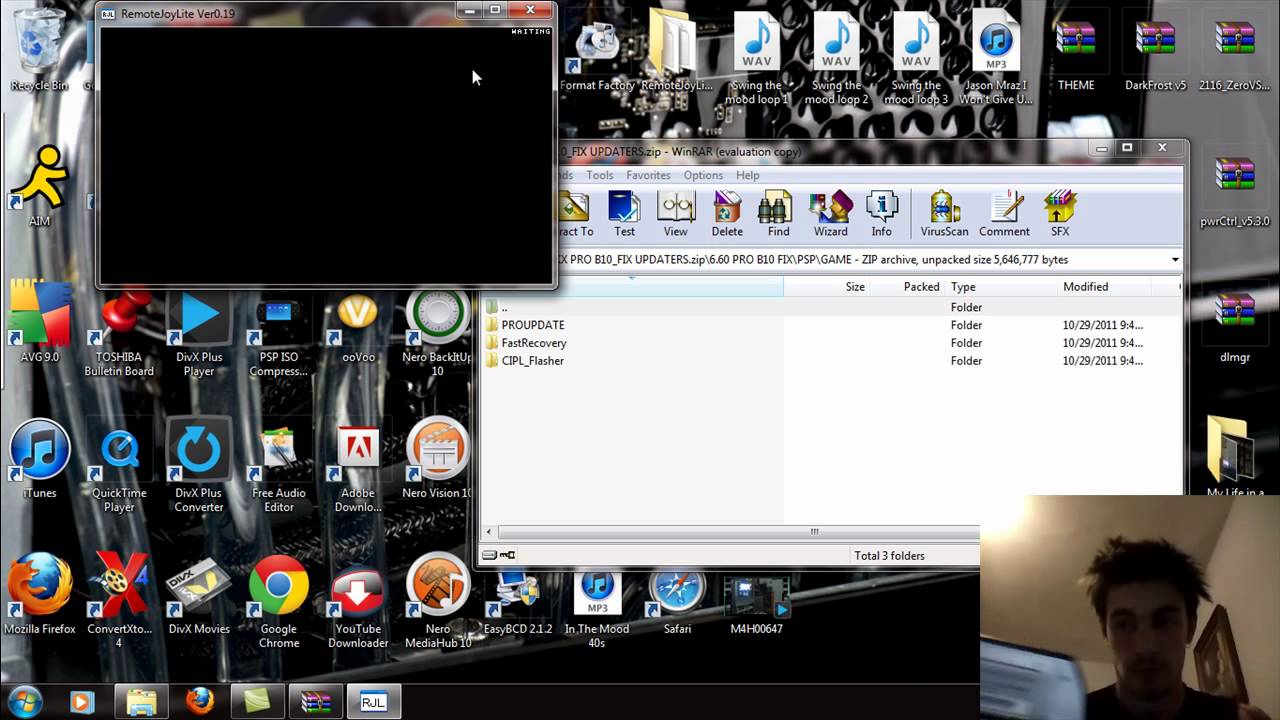This screenshot has width=1280, height=720.
Task: Select the DivX Plus Converter desktop icon
Action: 198,465
